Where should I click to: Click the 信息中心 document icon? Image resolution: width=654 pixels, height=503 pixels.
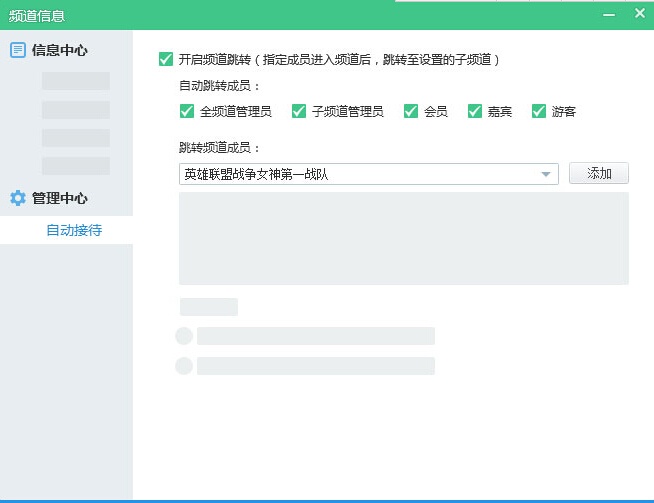(x=18, y=50)
